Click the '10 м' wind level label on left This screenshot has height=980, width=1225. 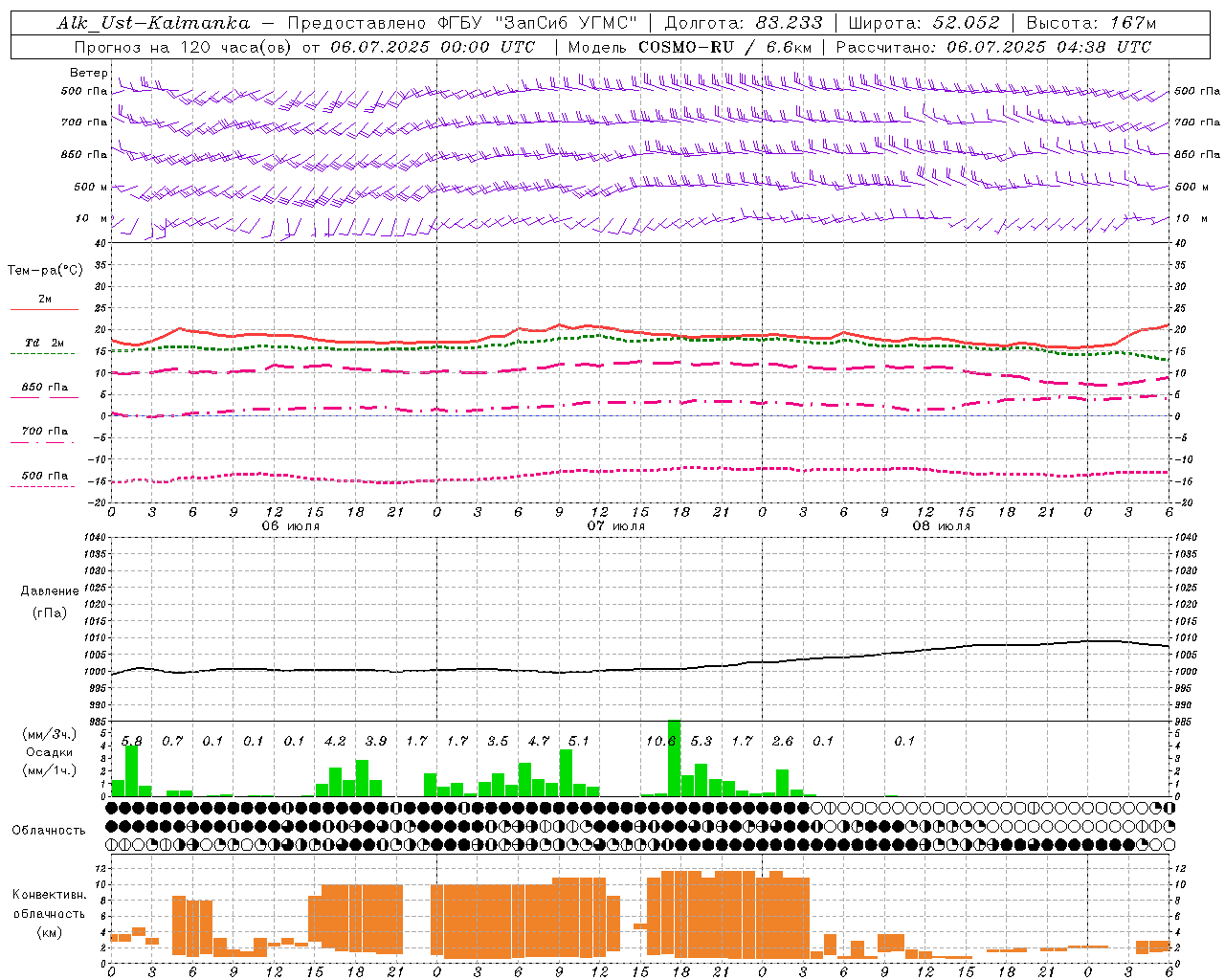coord(92,218)
